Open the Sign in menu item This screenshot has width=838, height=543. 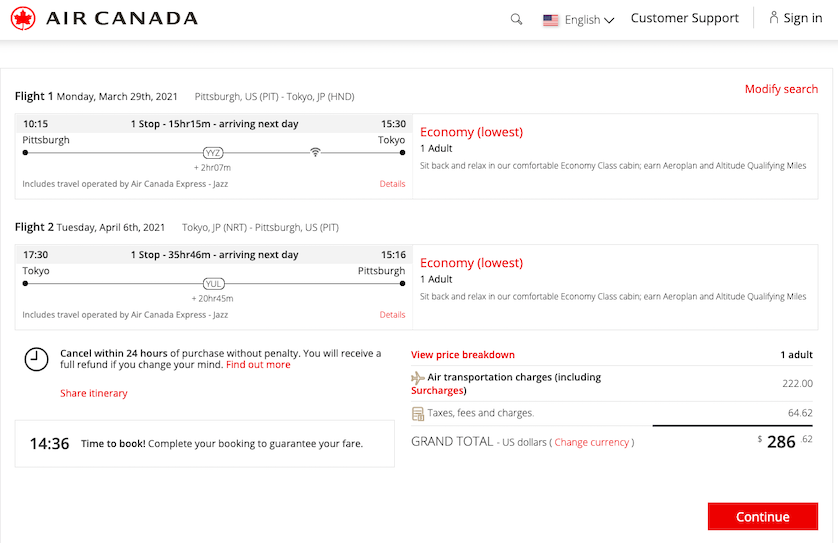(803, 18)
